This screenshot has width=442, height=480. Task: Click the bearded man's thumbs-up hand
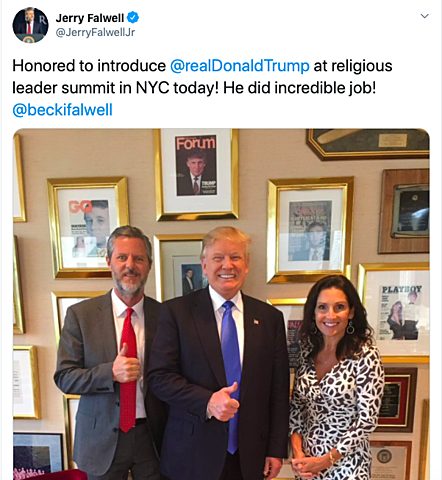click(x=126, y=364)
